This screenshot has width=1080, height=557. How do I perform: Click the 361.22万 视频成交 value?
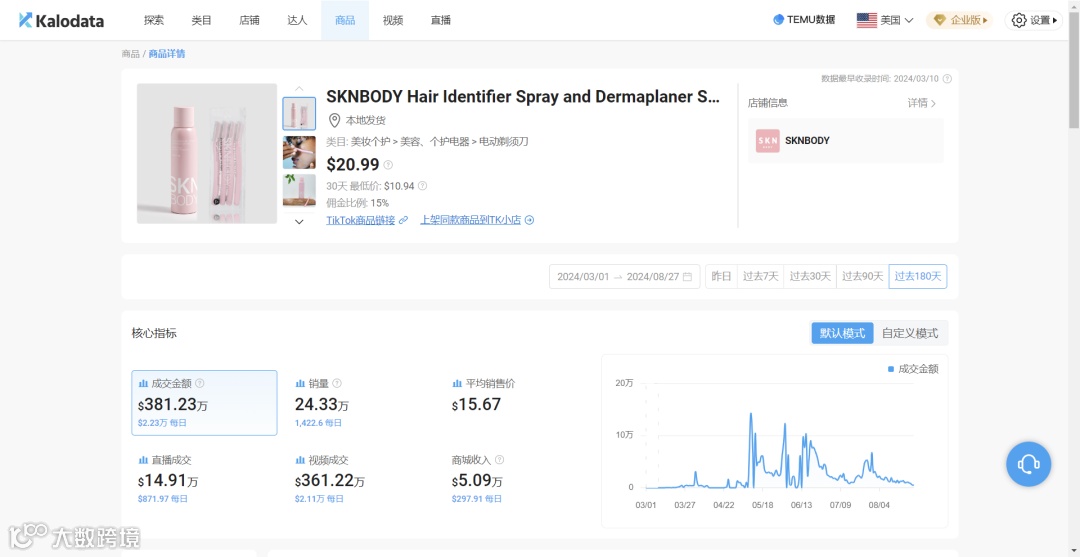click(x=330, y=481)
